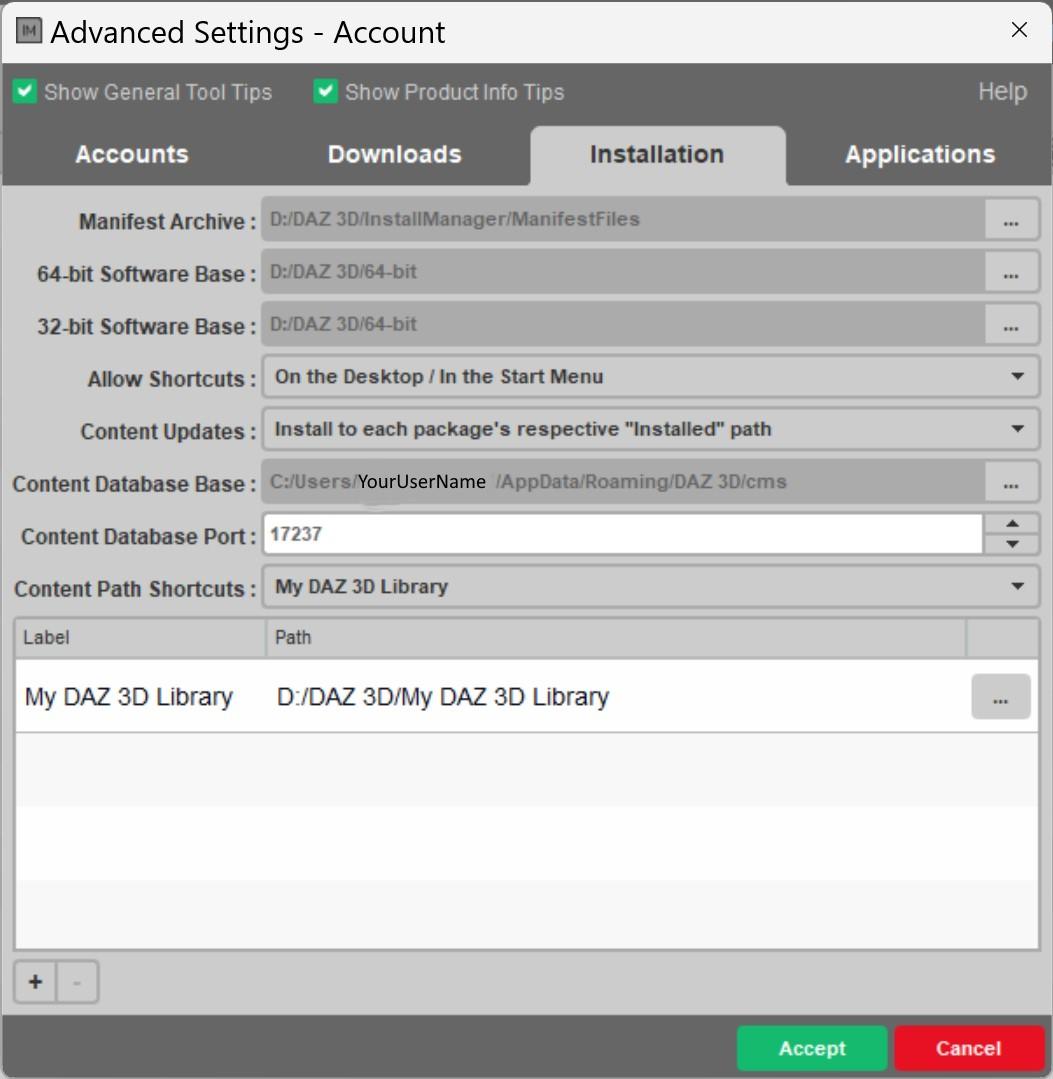Open the Content Updates dropdown
1053x1079 pixels.
[x=650, y=429]
